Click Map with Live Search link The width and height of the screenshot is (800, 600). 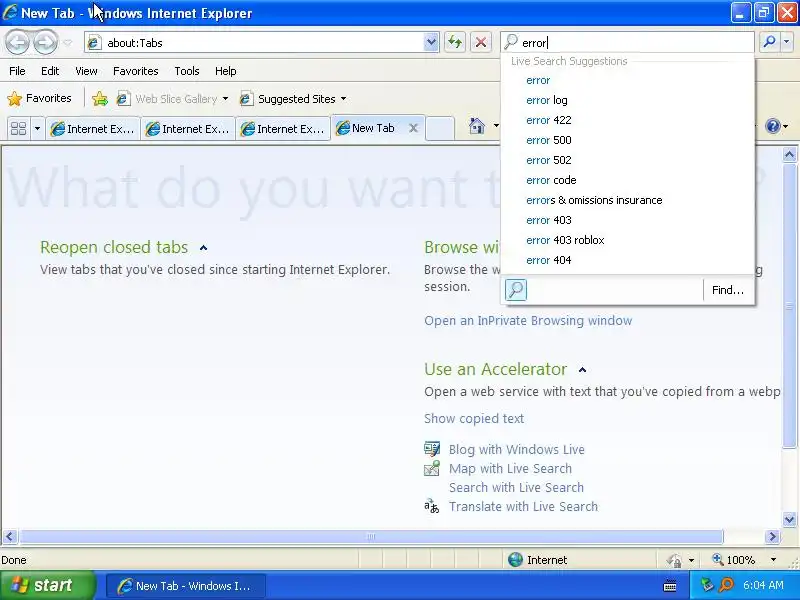510,468
